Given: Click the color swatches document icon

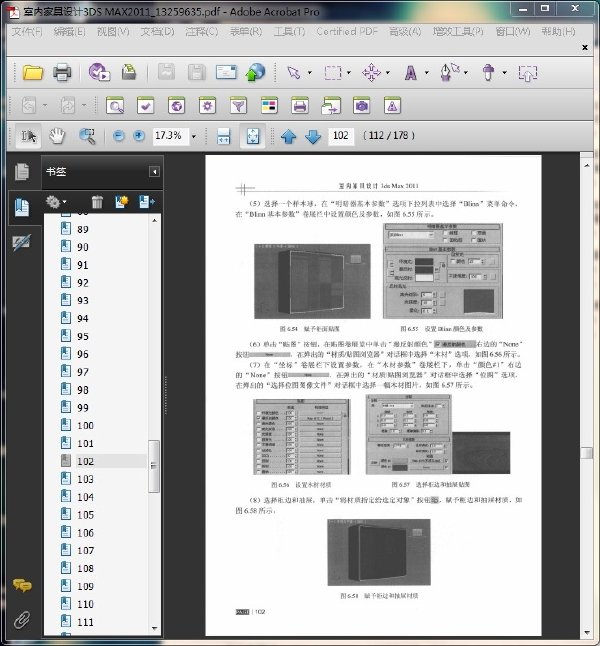Looking at the screenshot, I should tap(269, 106).
